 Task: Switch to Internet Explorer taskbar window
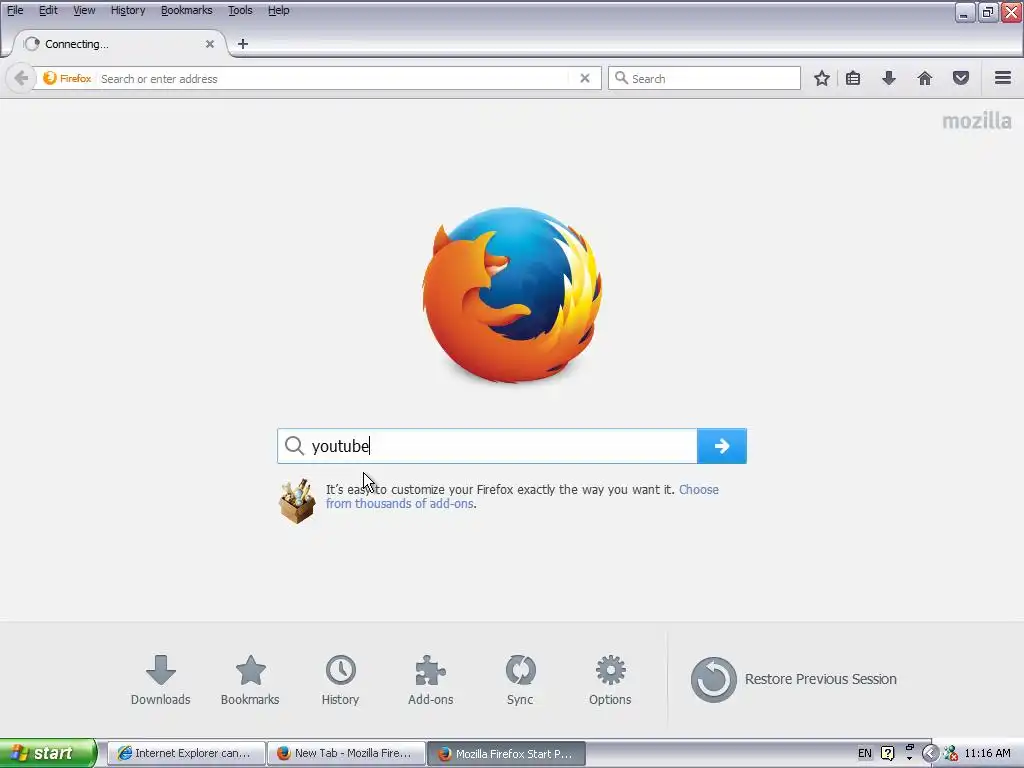point(187,753)
